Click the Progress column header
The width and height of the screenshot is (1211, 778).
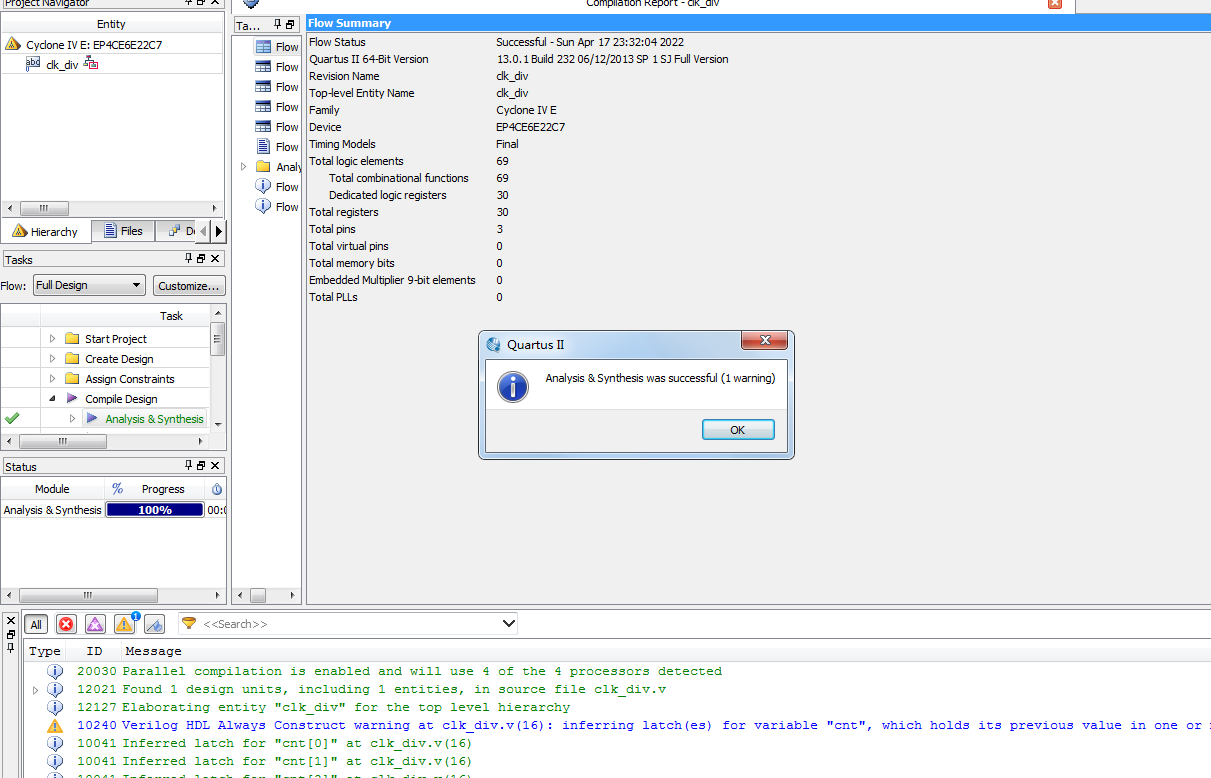[163, 489]
